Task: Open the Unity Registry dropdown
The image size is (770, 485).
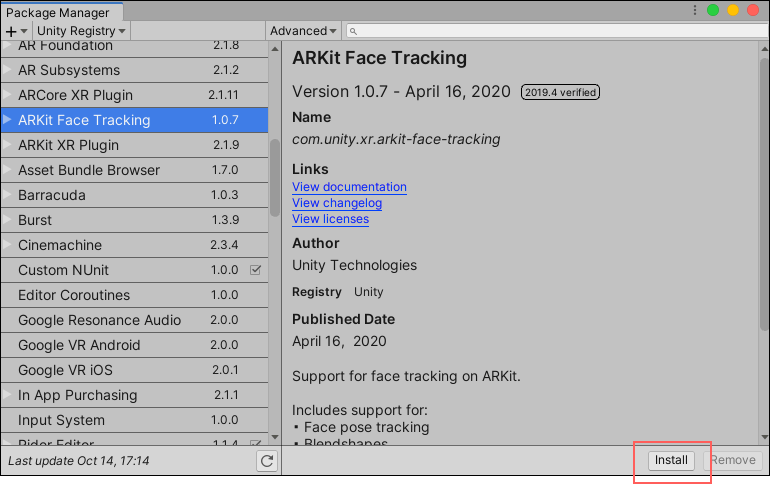Action: (81, 31)
